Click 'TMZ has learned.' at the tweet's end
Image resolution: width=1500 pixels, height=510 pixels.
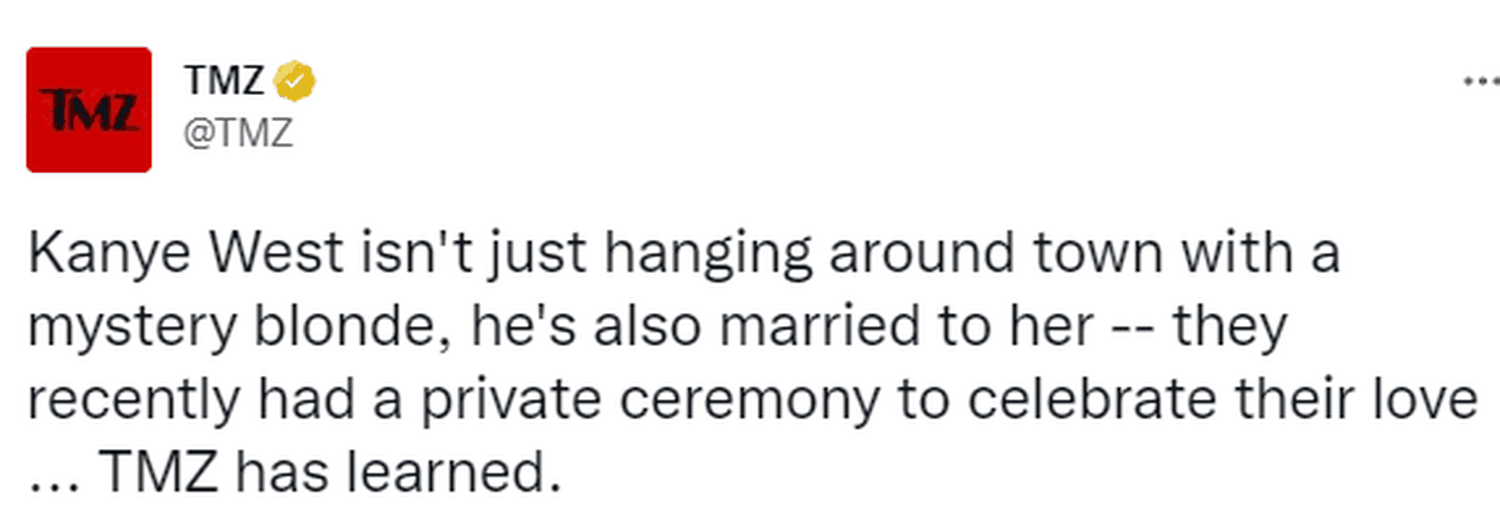pyautogui.click(x=331, y=472)
